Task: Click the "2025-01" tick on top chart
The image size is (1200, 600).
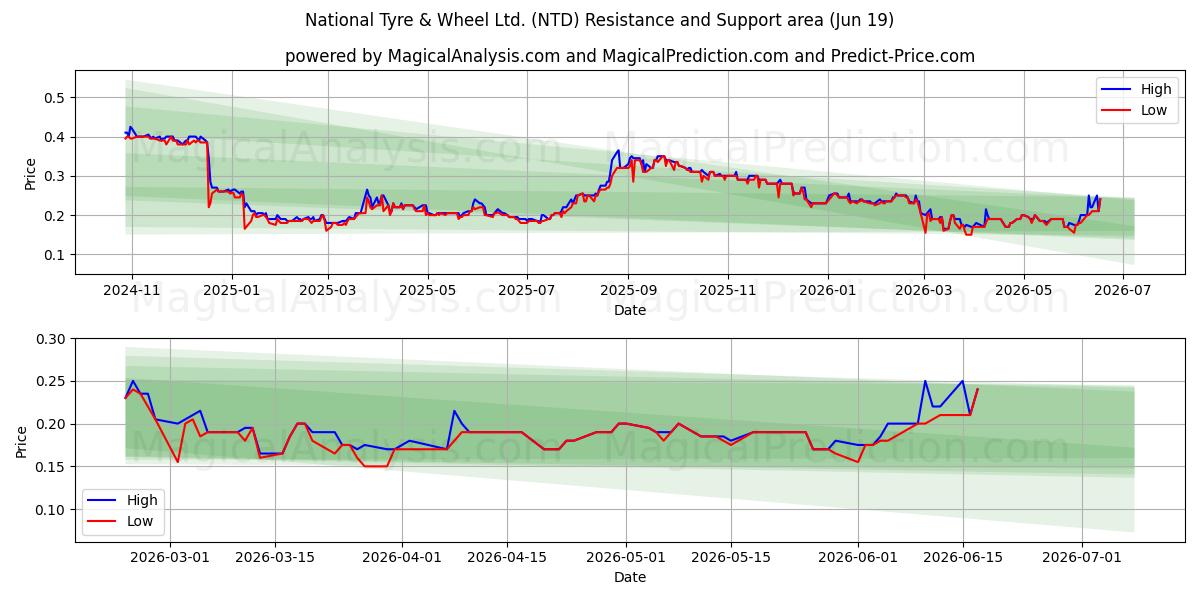Action: click(231, 290)
